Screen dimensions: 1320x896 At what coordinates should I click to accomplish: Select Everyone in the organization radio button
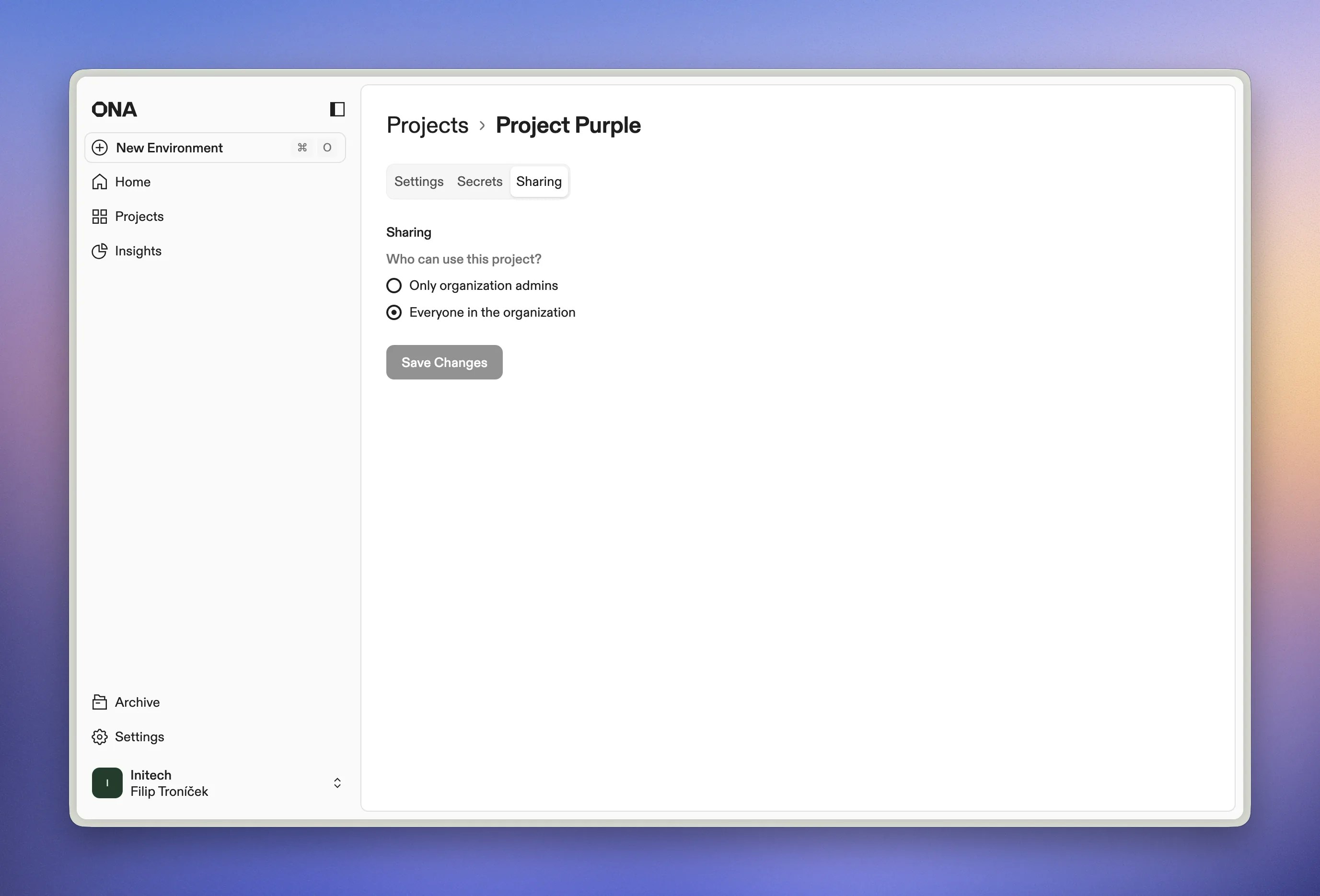(394, 312)
